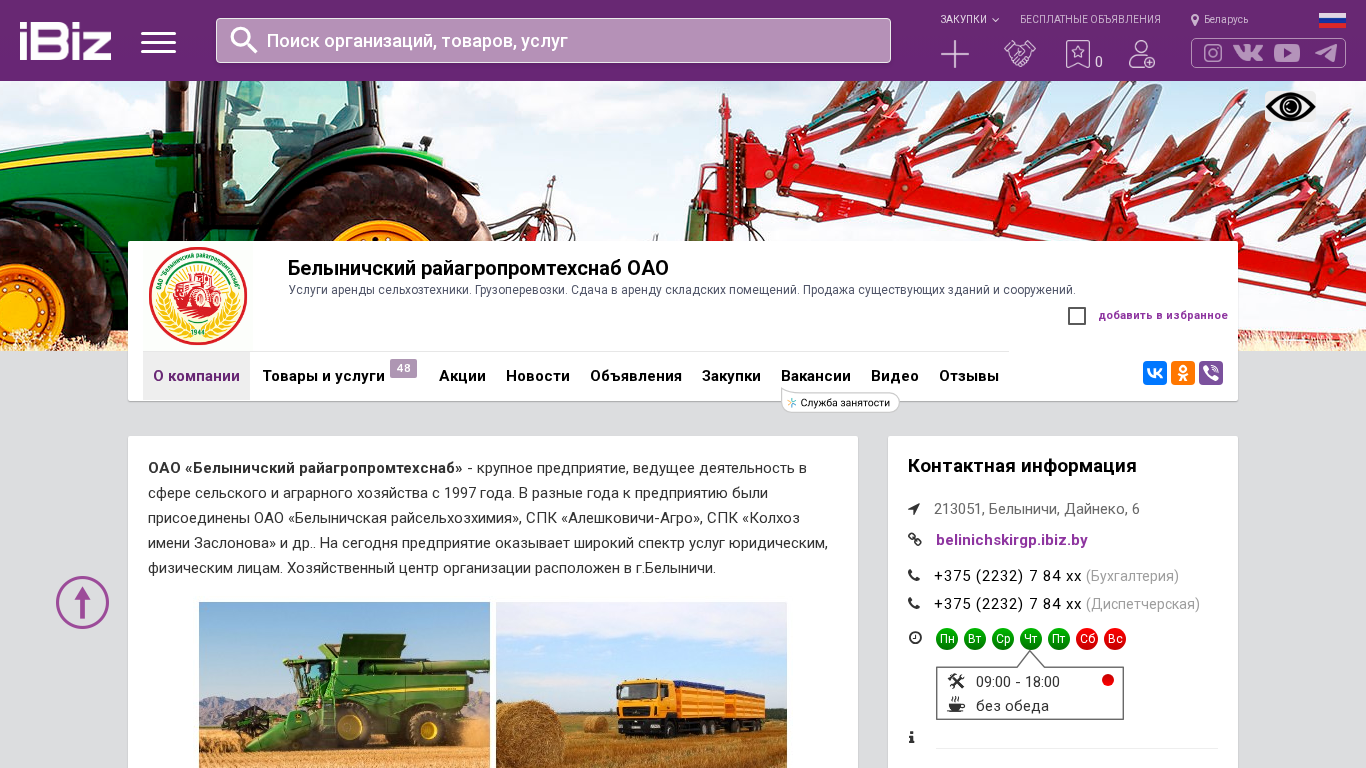Open Бесплатные объявления link

pos(1090,20)
